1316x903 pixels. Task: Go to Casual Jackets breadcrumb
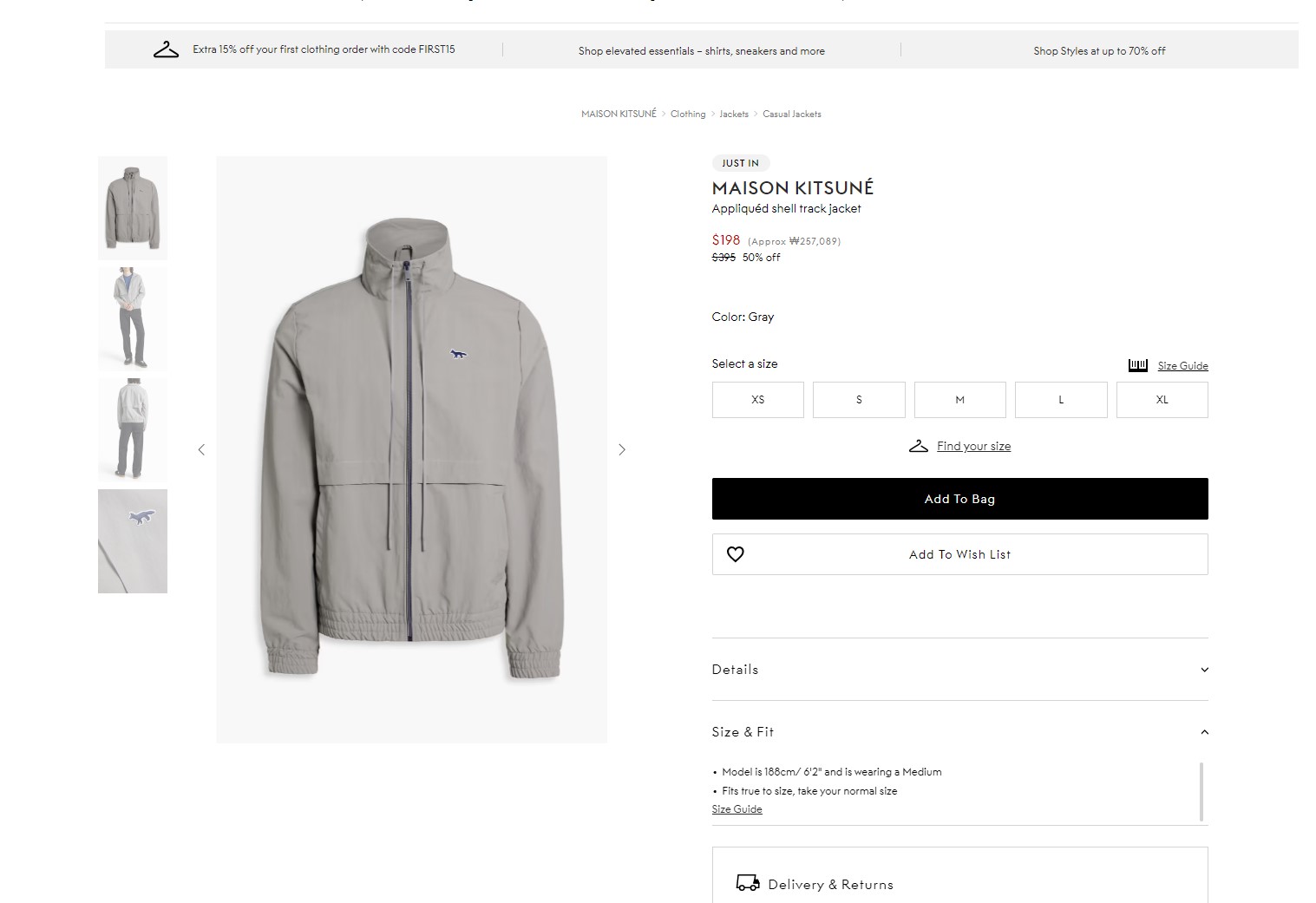[x=791, y=114]
